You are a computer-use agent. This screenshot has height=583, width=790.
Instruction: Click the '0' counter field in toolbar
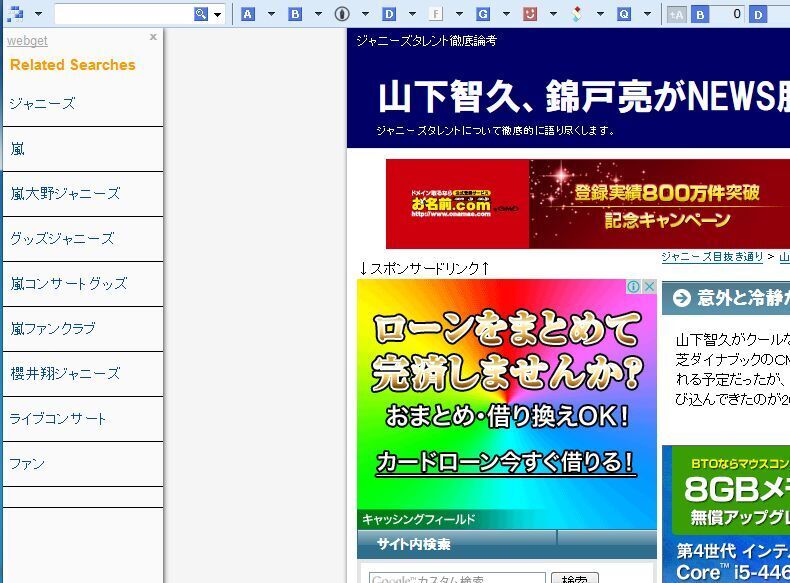[729, 15]
